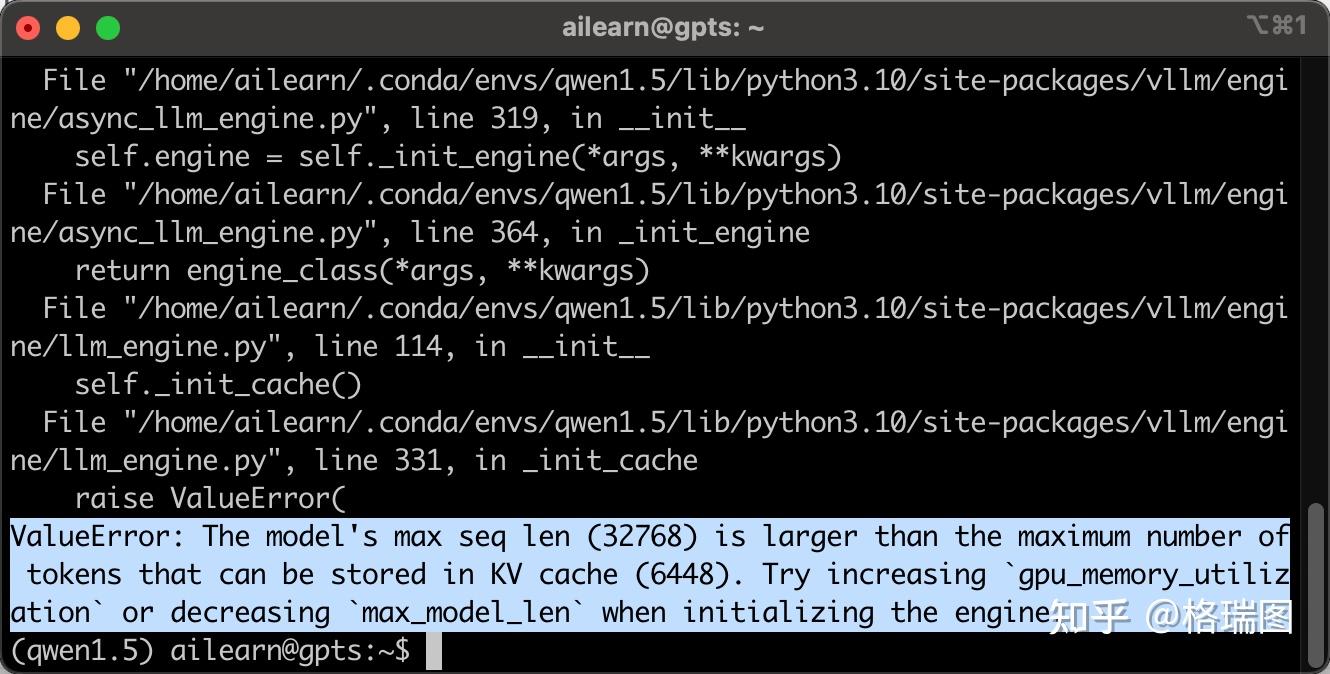1330x674 pixels.
Task: Click the yellow minimize window button
Action: 68,28
